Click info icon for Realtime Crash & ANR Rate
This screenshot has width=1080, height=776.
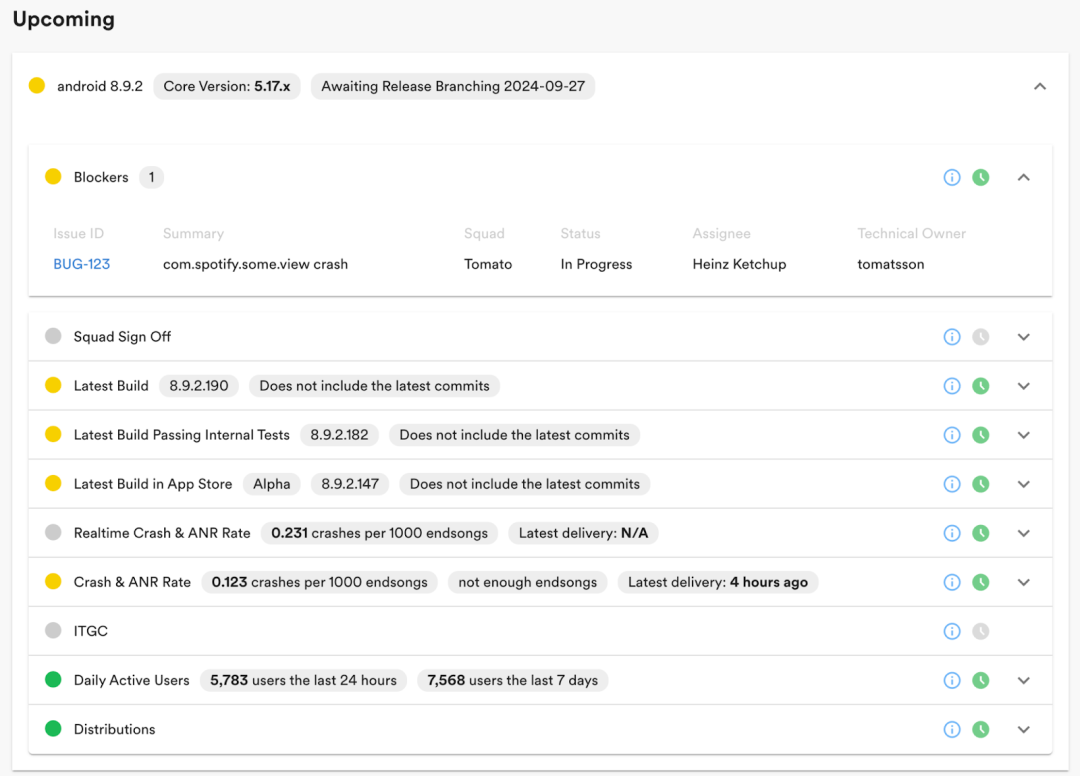952,534
